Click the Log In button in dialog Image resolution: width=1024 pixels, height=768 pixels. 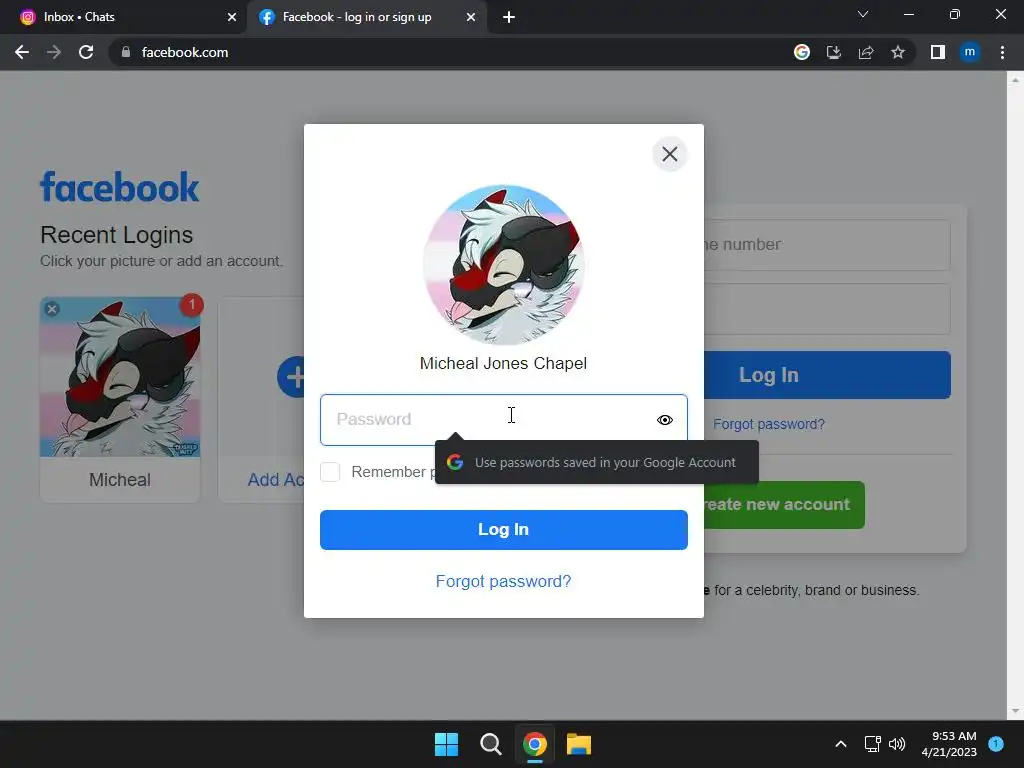(x=504, y=530)
